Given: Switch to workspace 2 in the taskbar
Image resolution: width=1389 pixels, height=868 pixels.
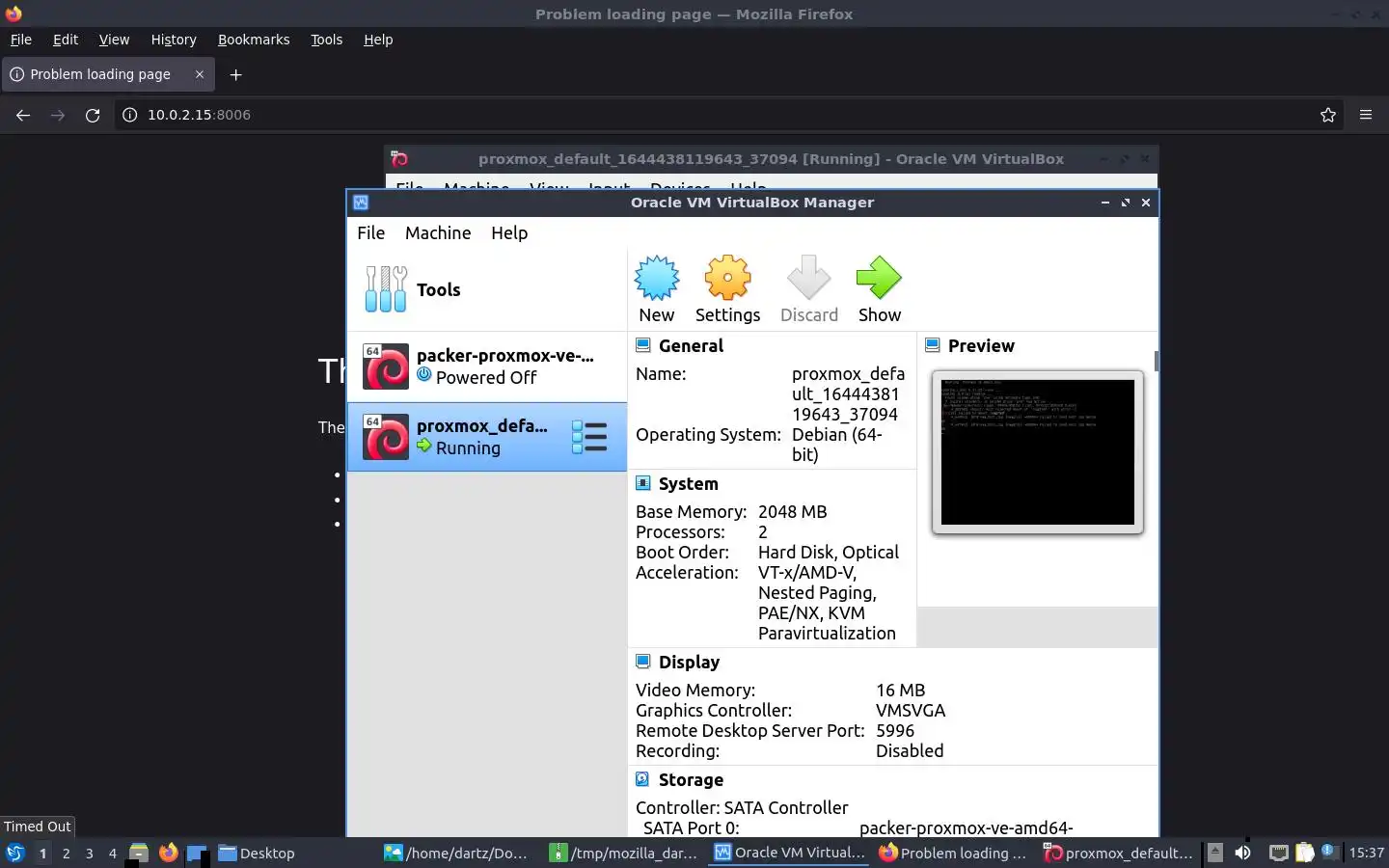Looking at the screenshot, I should coord(66,853).
